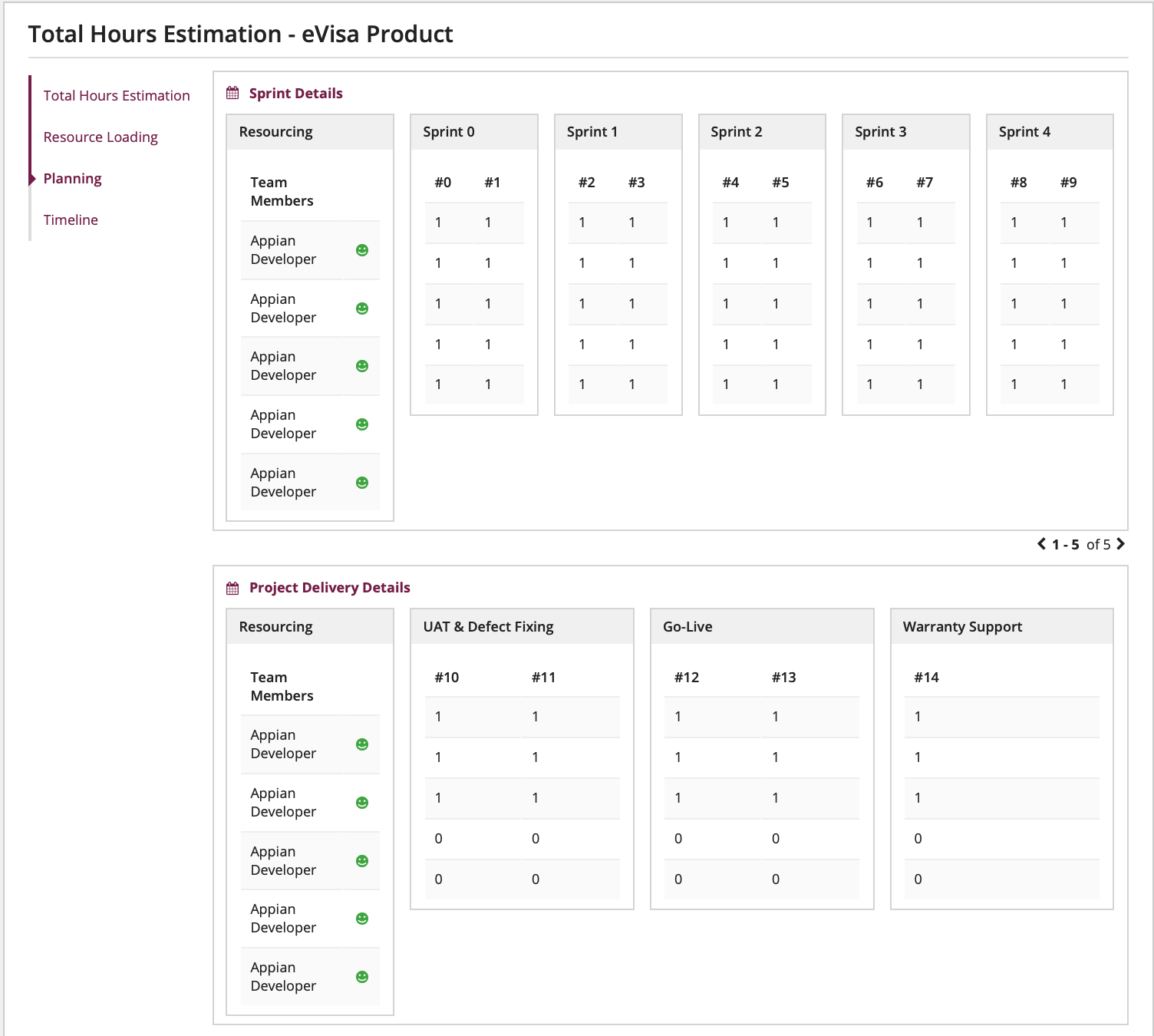Click the #5 column header
This screenshot has height=1036, width=1154.
780,183
